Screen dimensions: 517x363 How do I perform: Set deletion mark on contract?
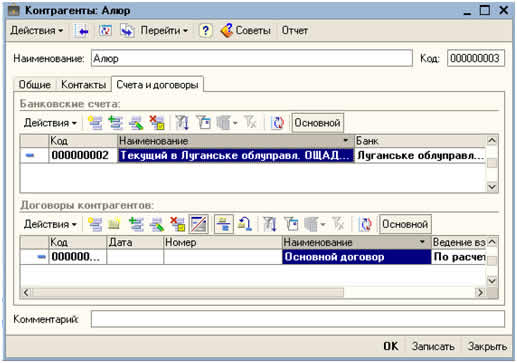[177, 224]
